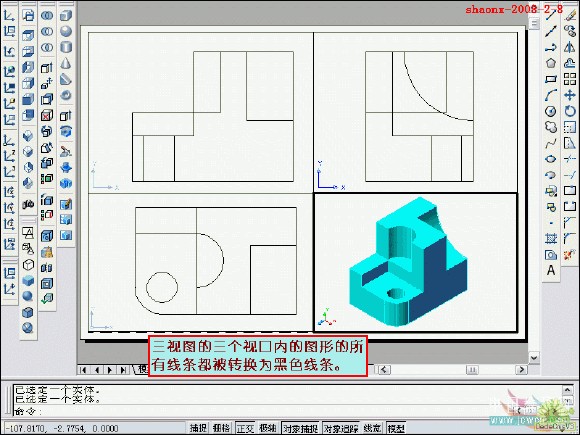Click the Explode modify tool
This screenshot has height=435, width=580.
pyautogui.click(x=570, y=254)
